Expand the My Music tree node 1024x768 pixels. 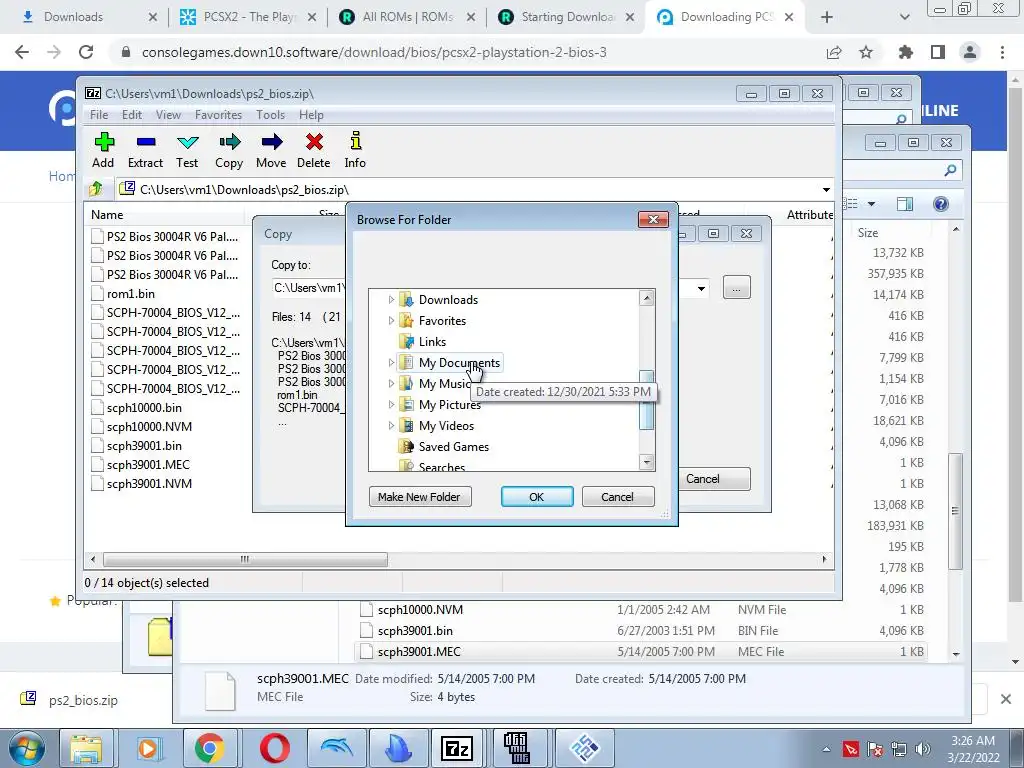pyautogui.click(x=391, y=383)
